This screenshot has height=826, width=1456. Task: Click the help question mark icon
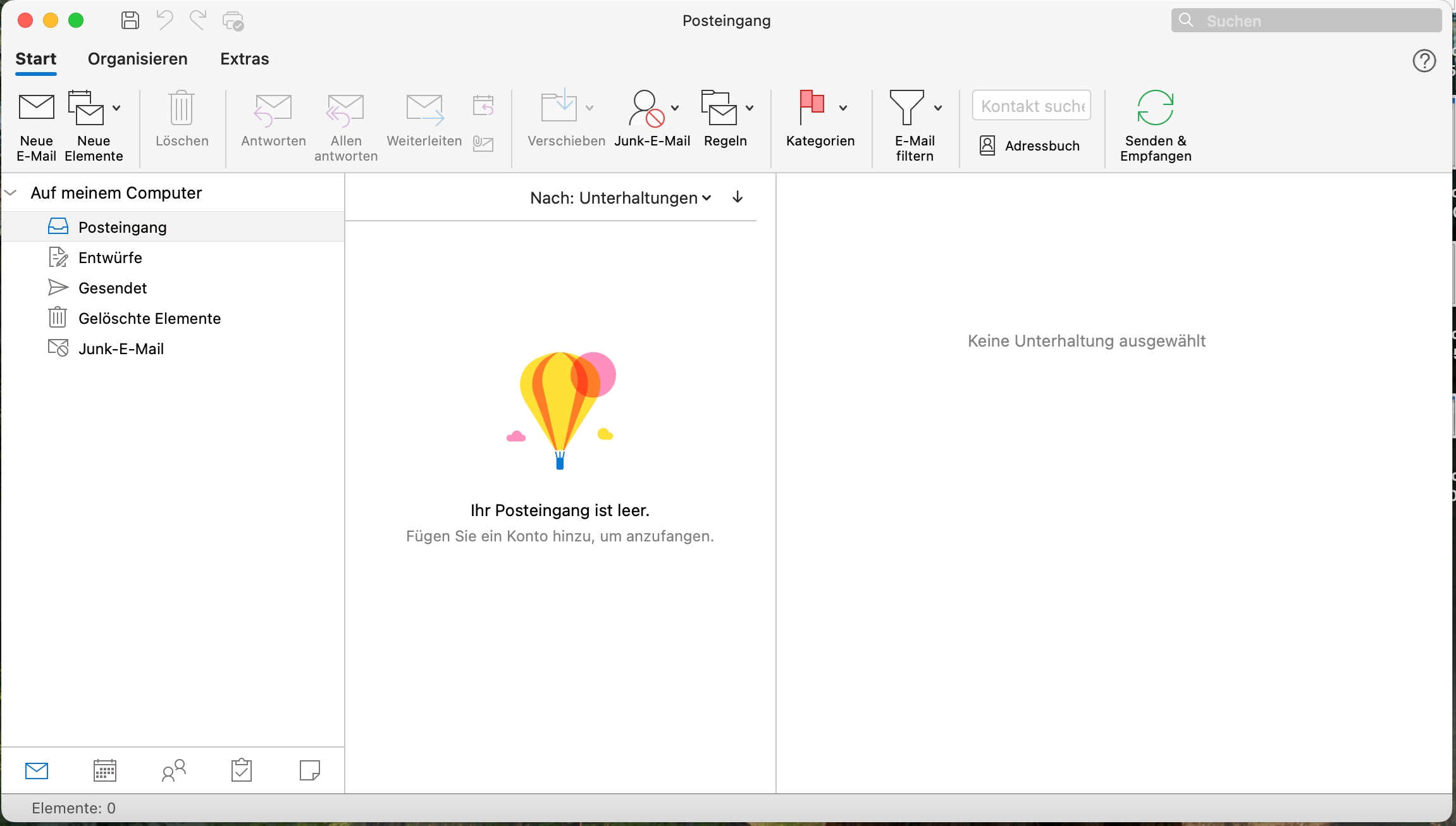pos(1424,61)
